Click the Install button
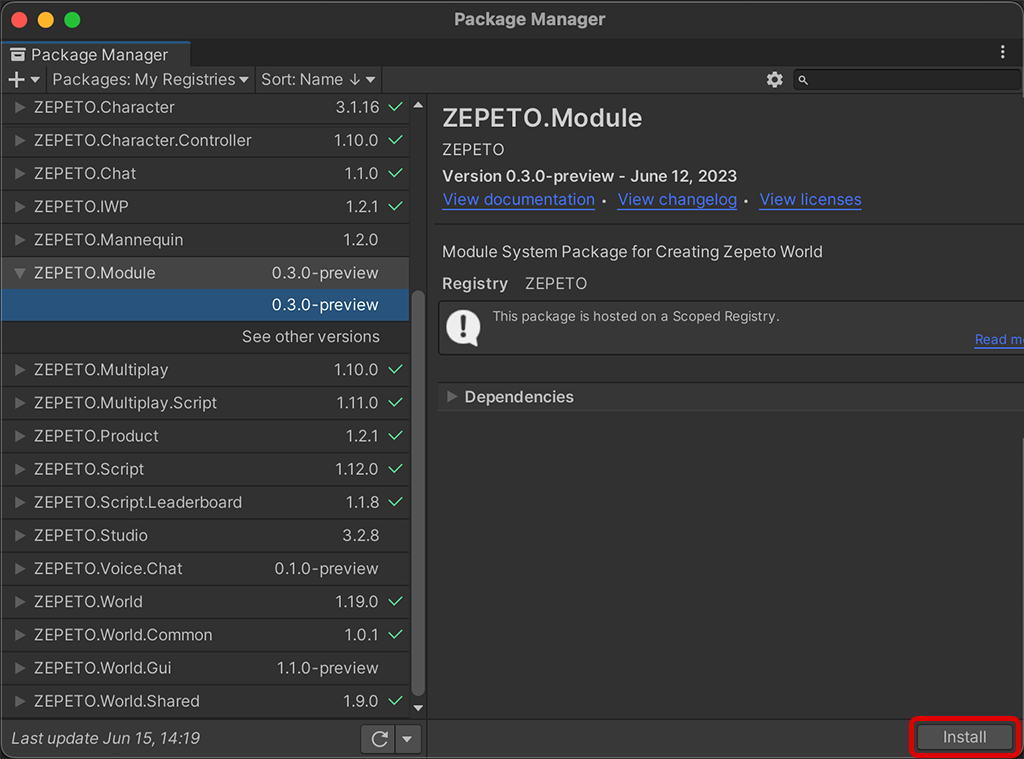 (964, 737)
